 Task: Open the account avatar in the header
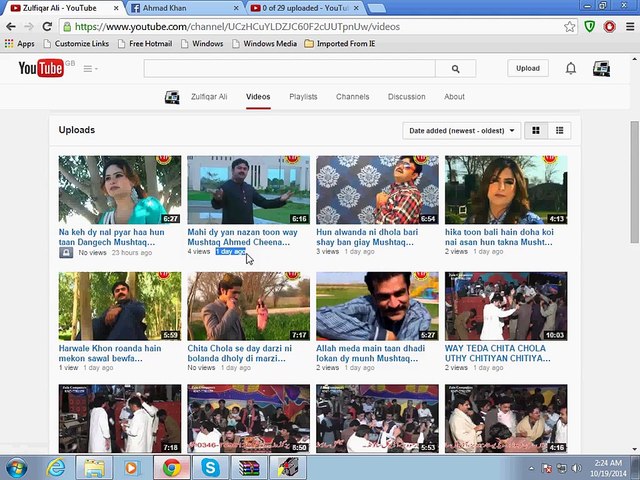tap(601, 68)
